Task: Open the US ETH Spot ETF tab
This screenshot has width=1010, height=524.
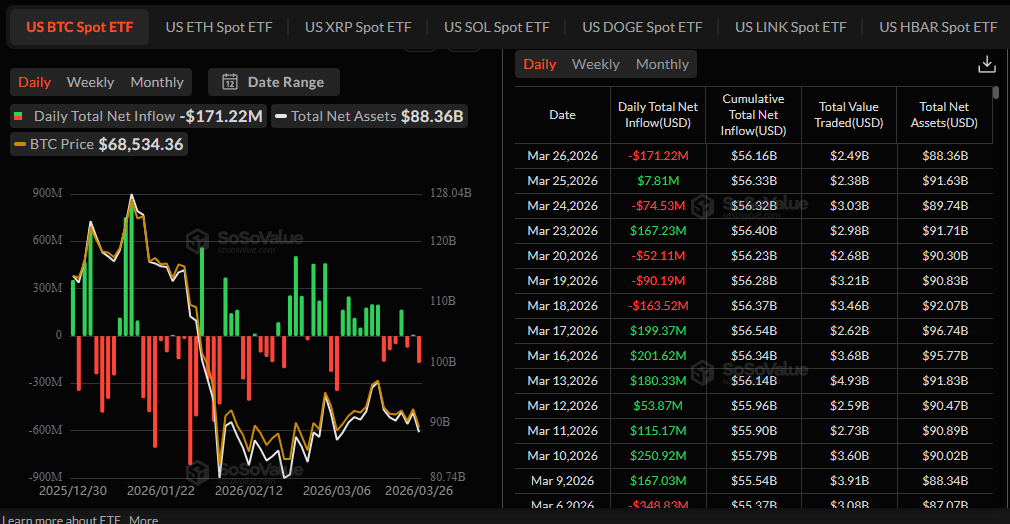Action: click(218, 27)
